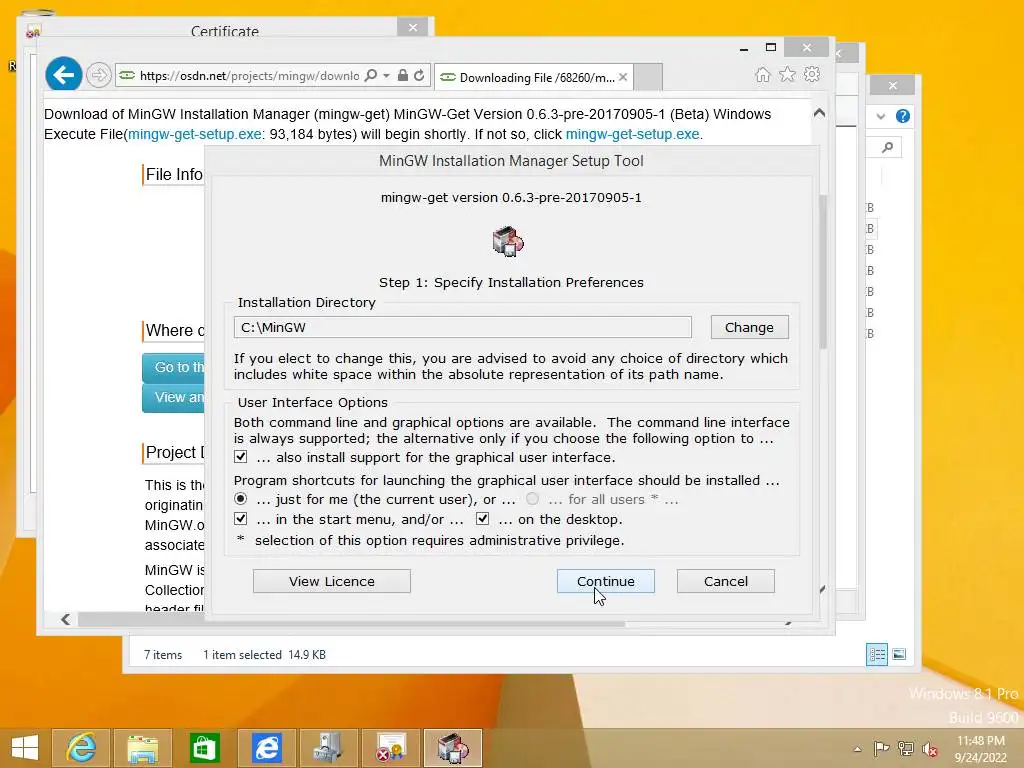Toggle 'in the start menu' checkbox
Image resolution: width=1024 pixels, height=768 pixels.
click(x=241, y=519)
